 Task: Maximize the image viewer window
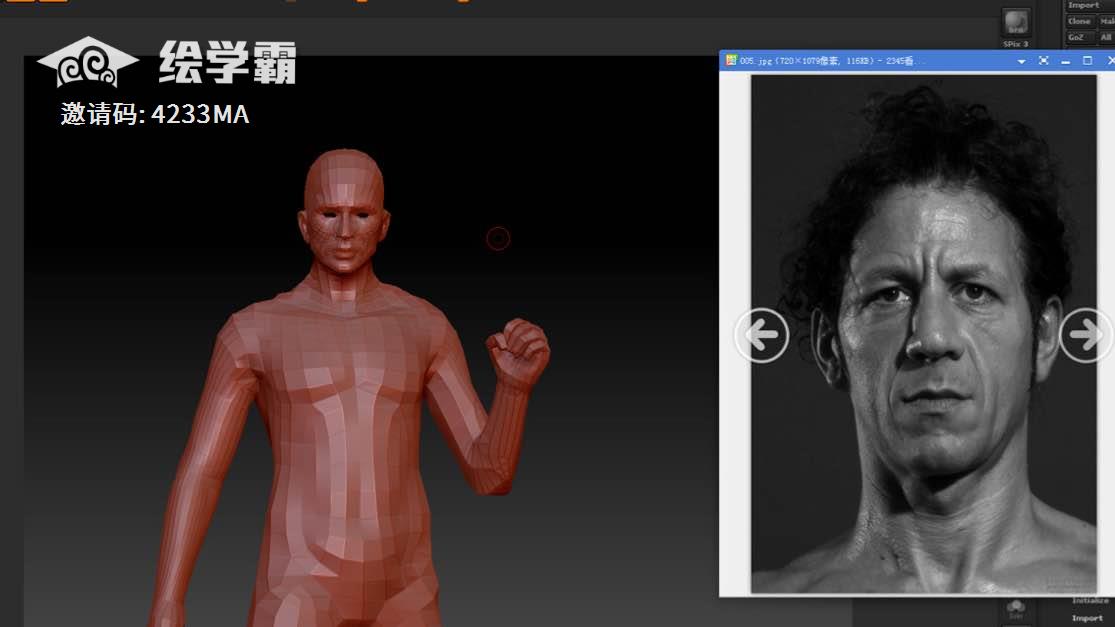(x=1087, y=61)
